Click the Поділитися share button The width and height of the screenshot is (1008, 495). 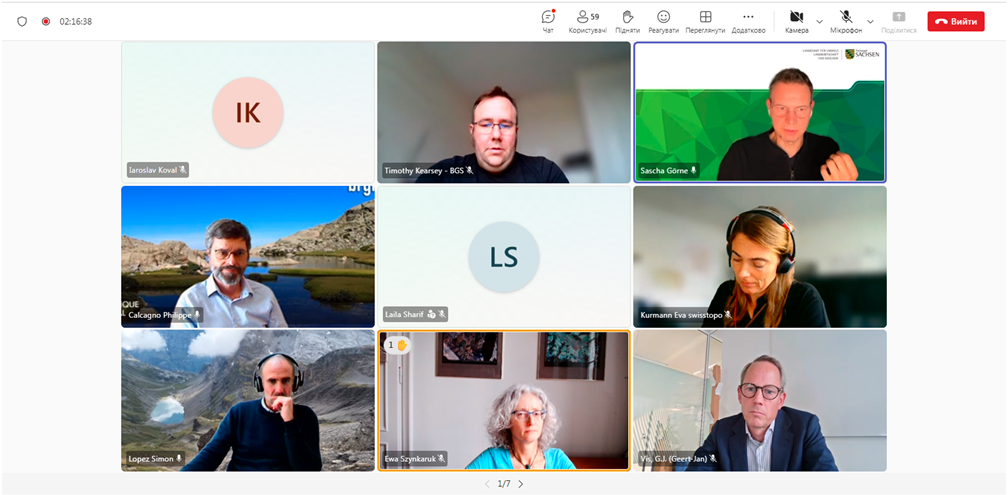tap(899, 21)
